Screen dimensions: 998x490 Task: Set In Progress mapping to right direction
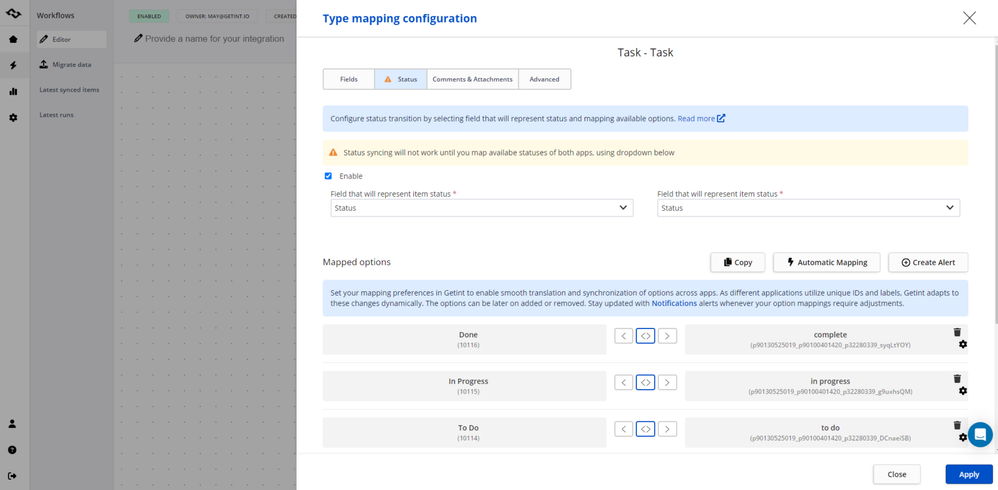[667, 382]
